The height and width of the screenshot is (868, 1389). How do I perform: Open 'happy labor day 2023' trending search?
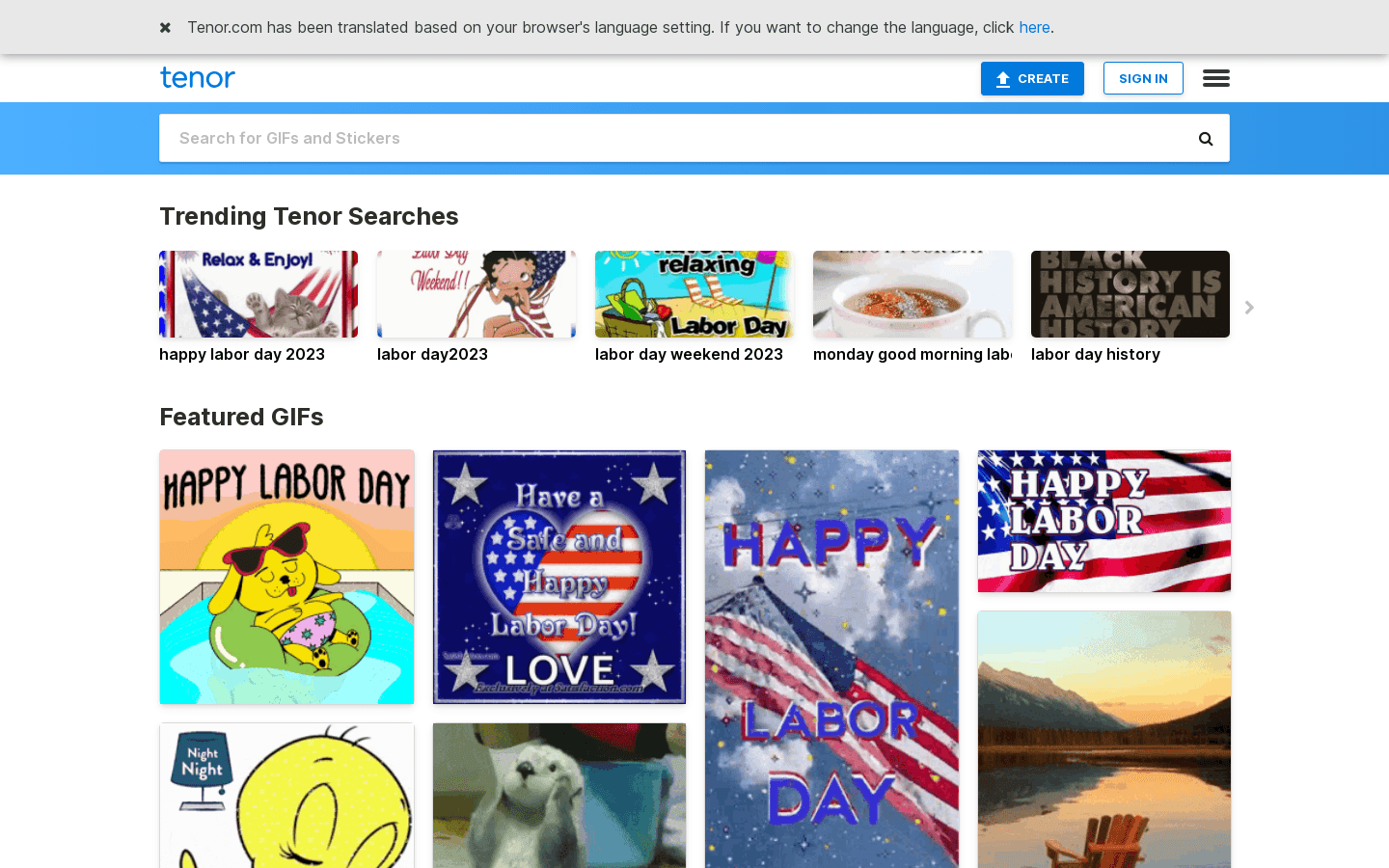(x=259, y=295)
